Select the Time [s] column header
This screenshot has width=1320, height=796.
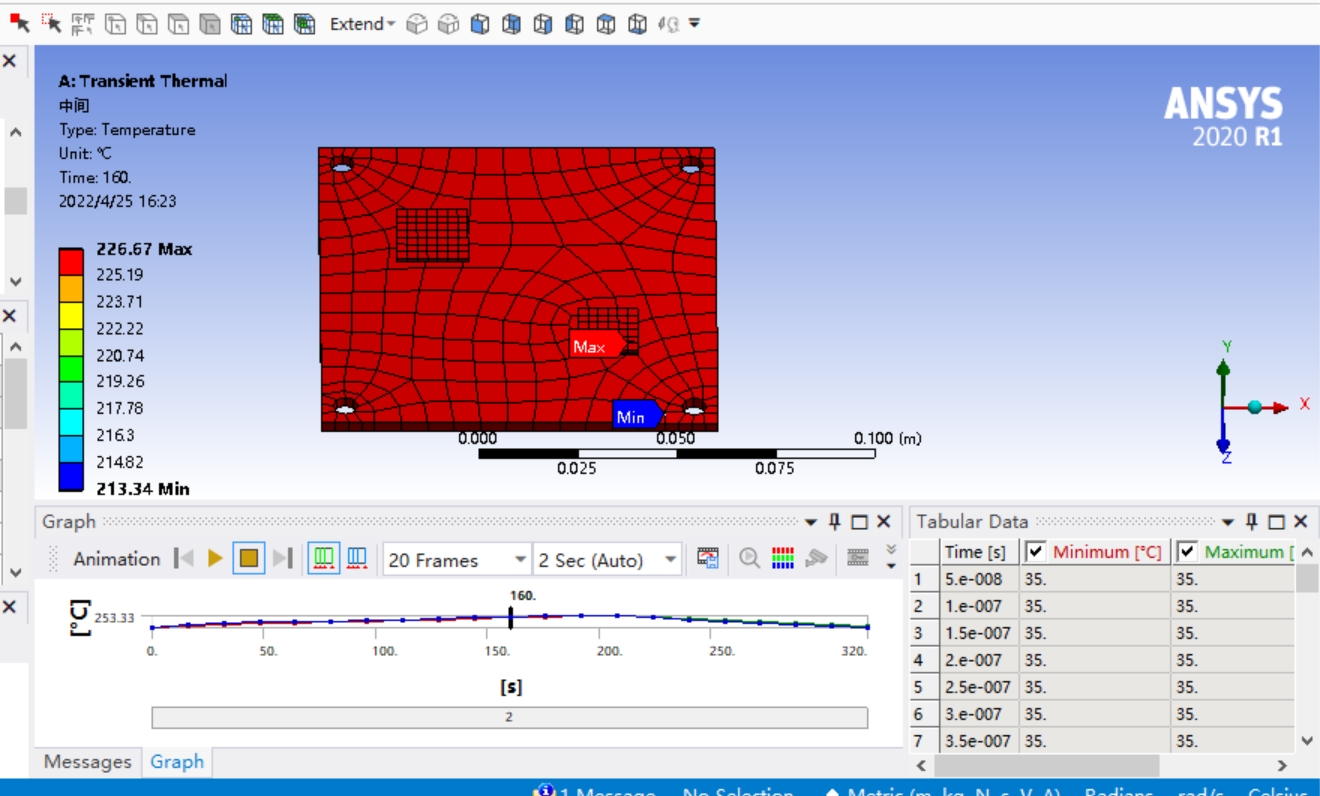pyautogui.click(x=980, y=552)
